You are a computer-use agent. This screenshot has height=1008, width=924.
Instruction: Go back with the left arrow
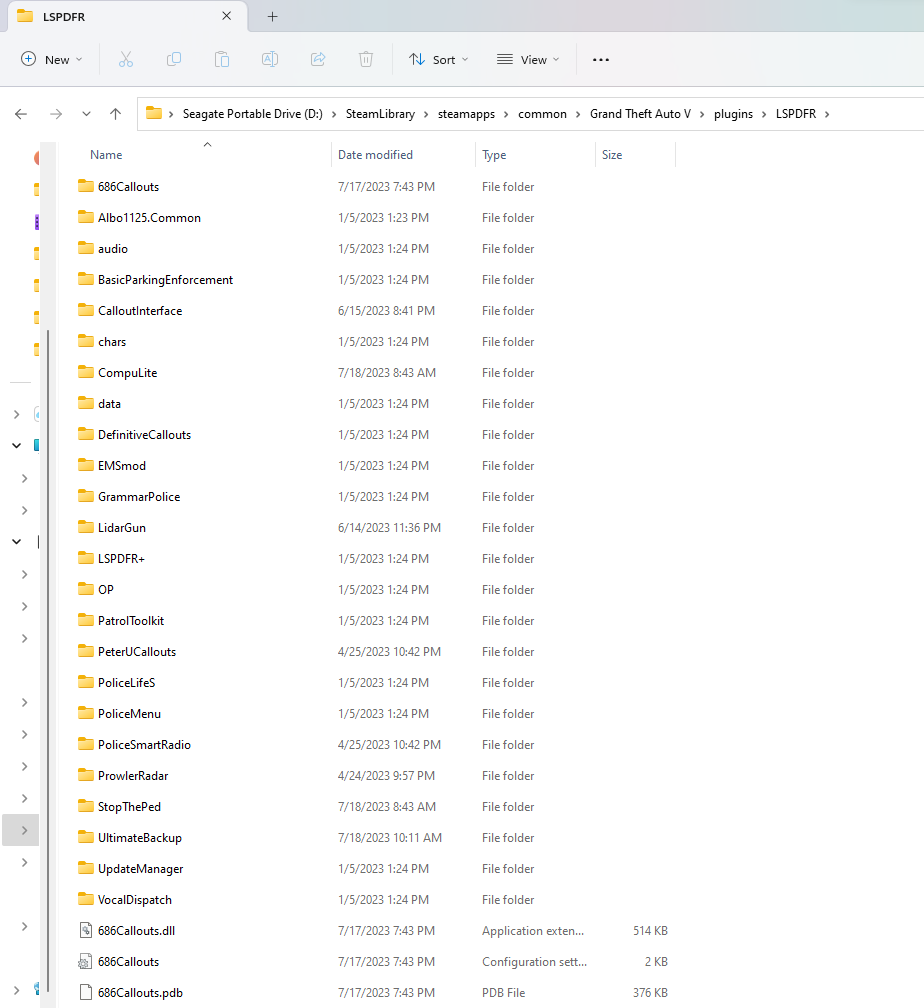pos(21,114)
